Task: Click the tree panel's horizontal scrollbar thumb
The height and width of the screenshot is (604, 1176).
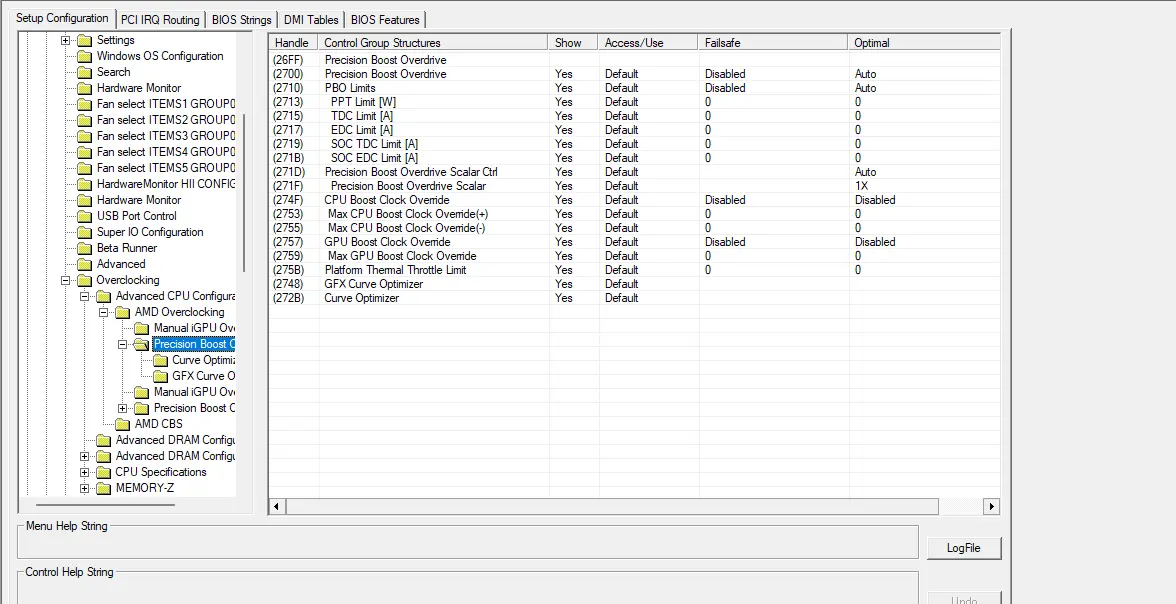Action: (104, 505)
